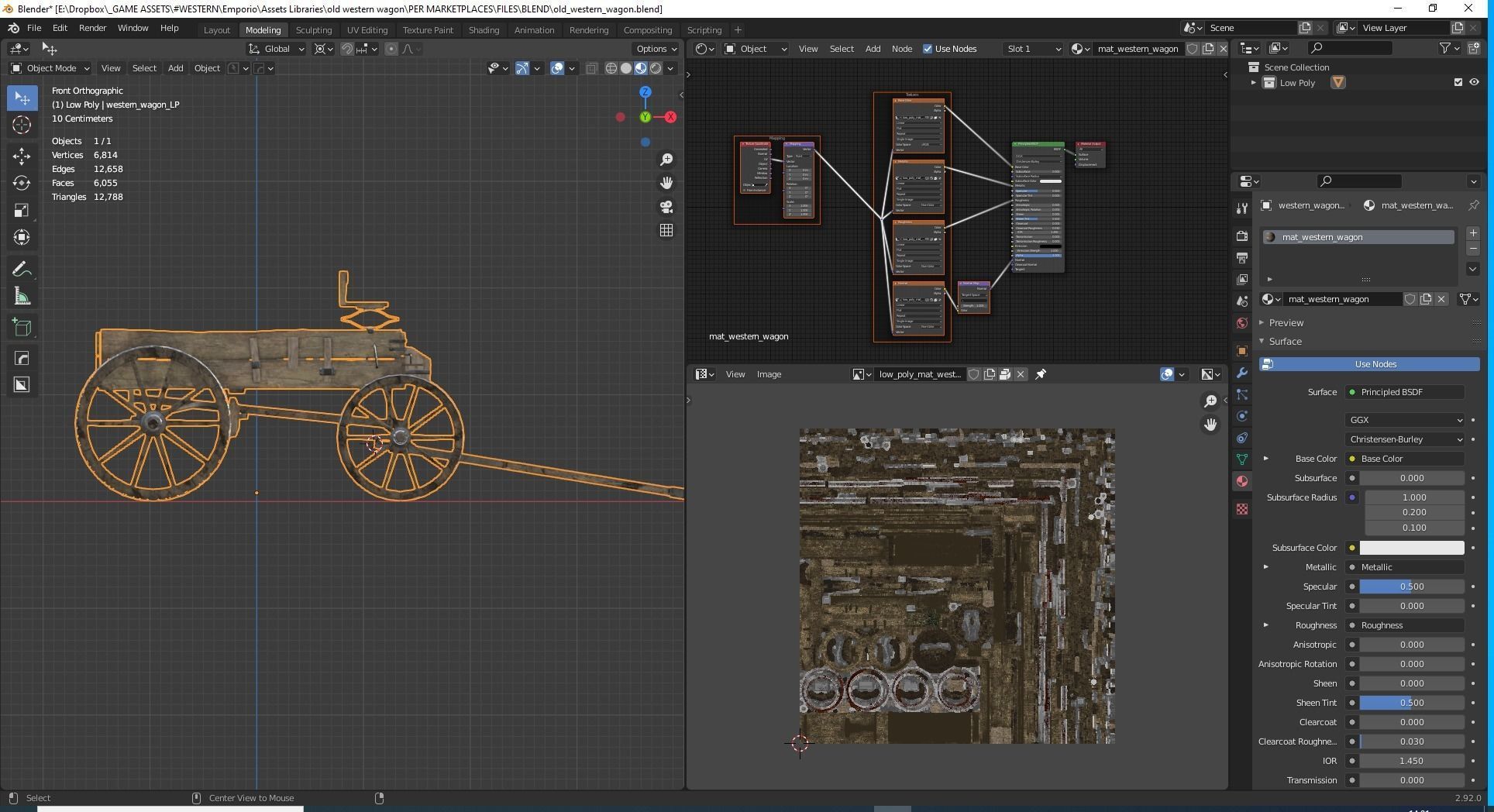Image resolution: width=1494 pixels, height=812 pixels.
Task: Choose the Measure tool
Action: click(22, 298)
